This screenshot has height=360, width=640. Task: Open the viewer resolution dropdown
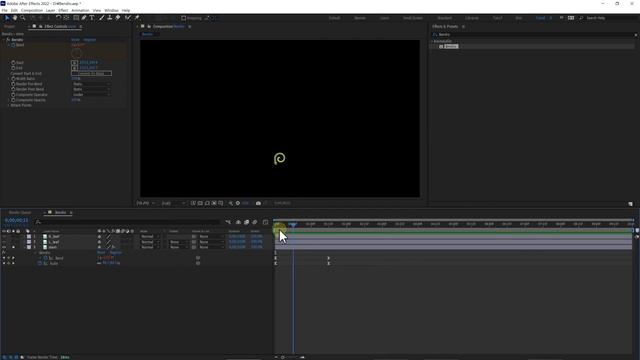173,203
